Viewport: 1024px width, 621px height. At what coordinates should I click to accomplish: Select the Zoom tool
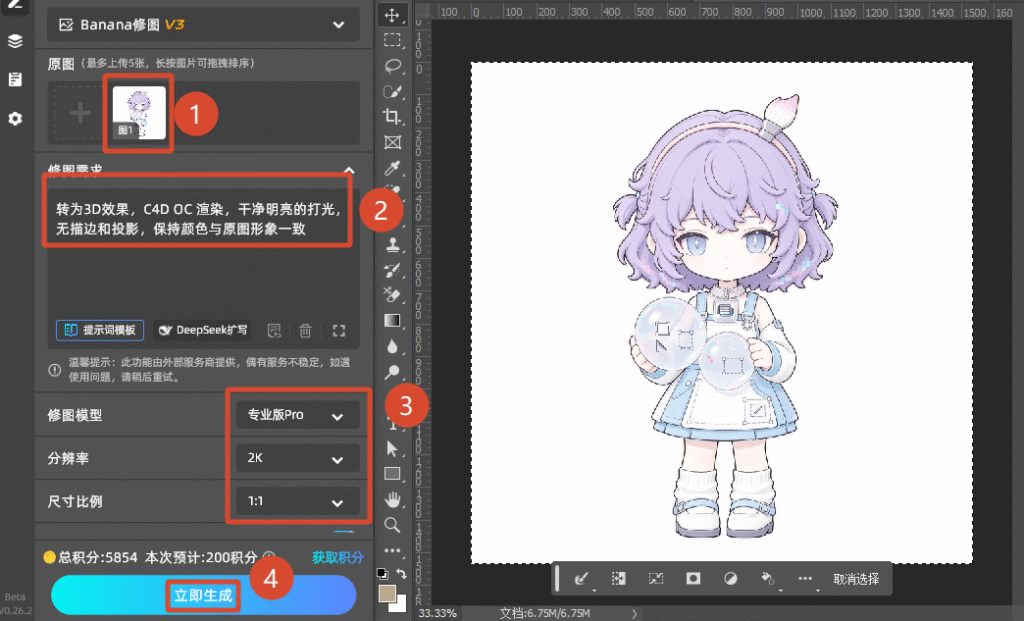pos(392,525)
